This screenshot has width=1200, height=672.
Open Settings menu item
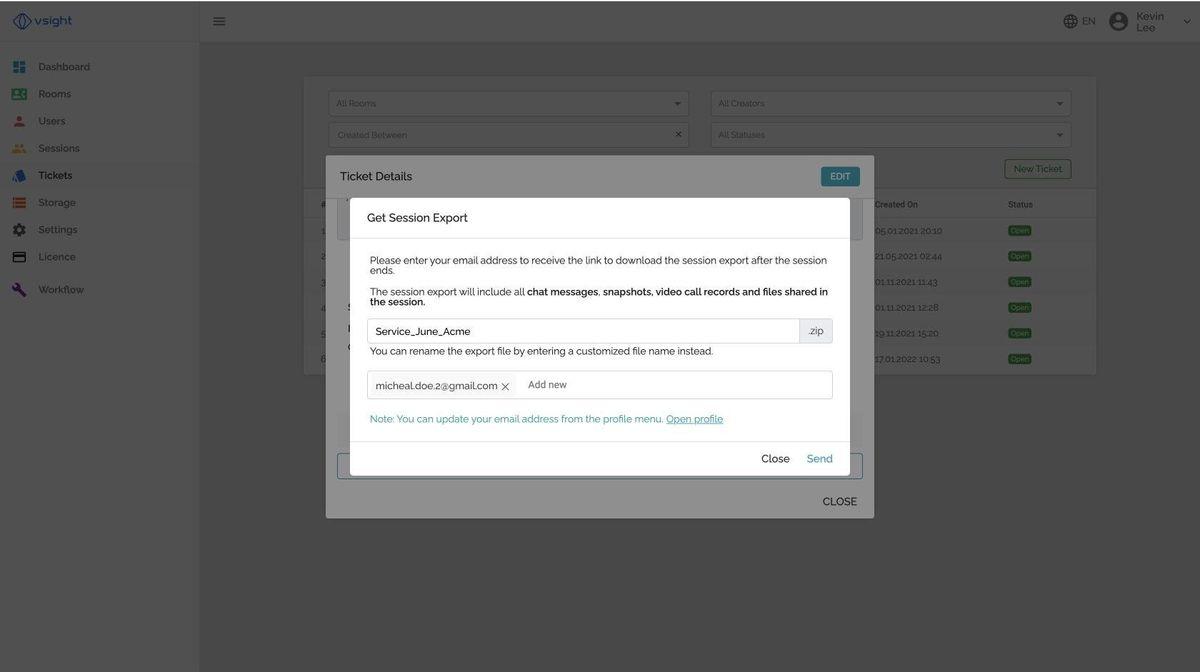click(58, 230)
